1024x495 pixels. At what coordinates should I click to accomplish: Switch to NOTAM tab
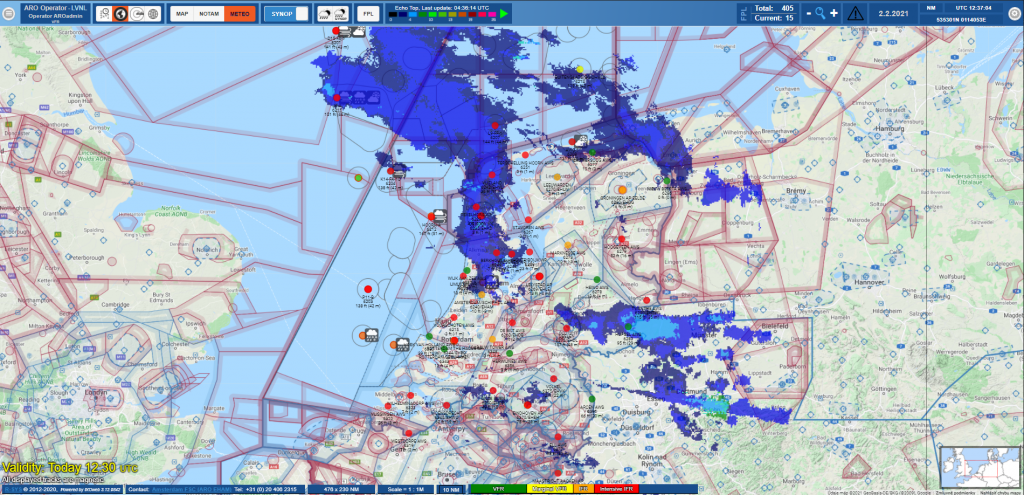209,14
